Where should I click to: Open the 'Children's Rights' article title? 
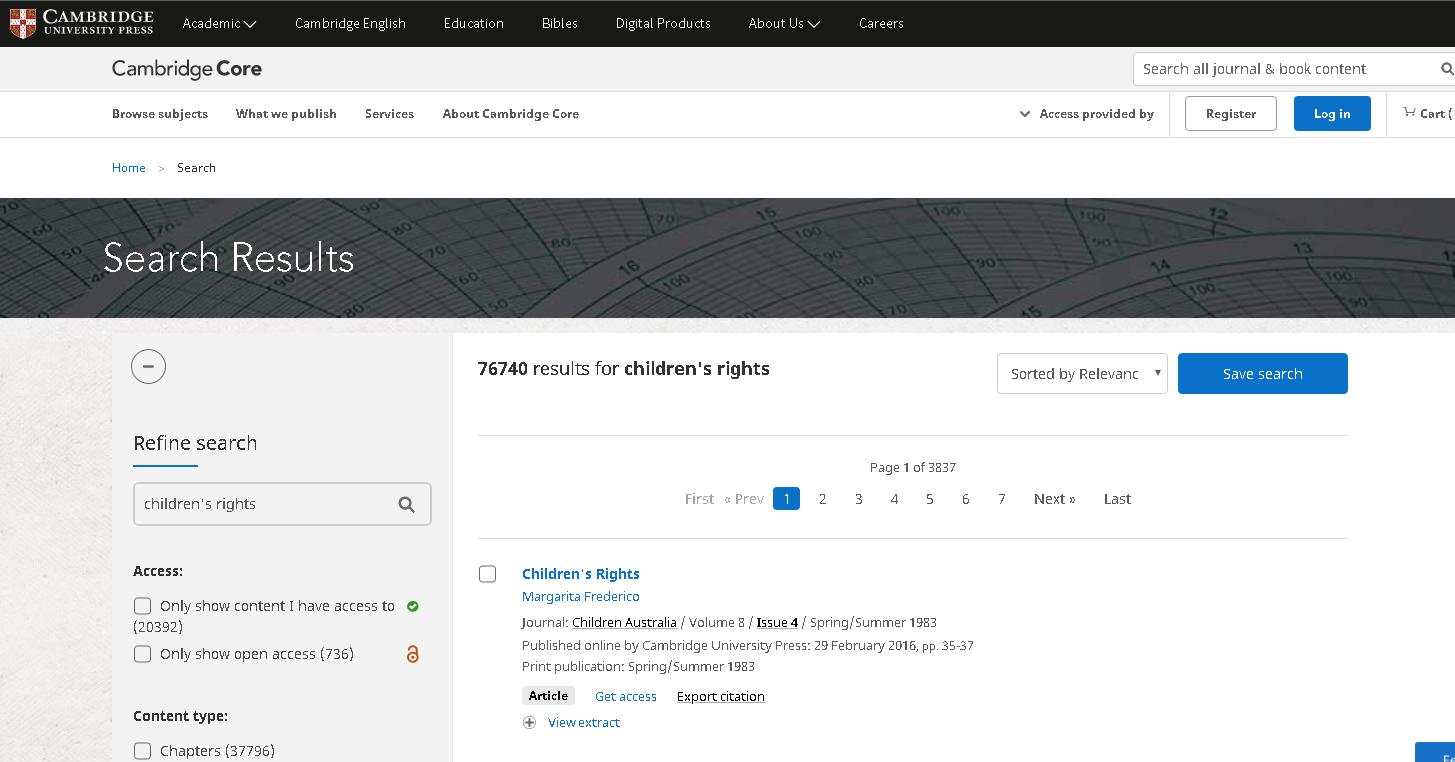click(x=581, y=574)
